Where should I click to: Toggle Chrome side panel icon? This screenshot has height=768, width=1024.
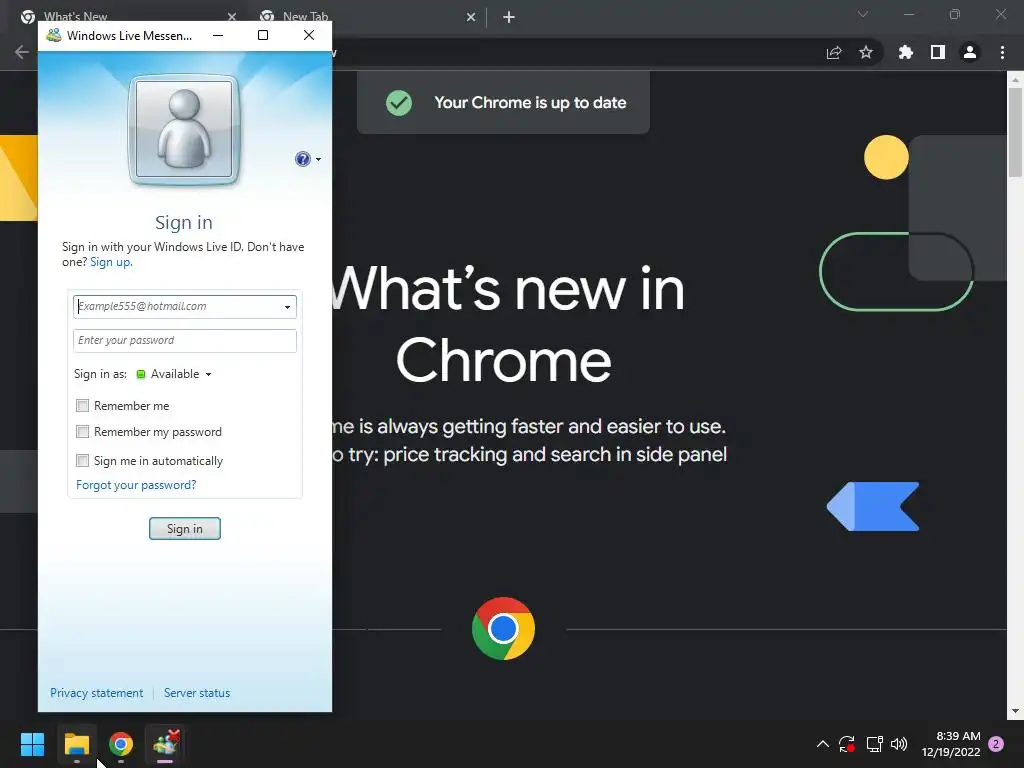(938, 52)
